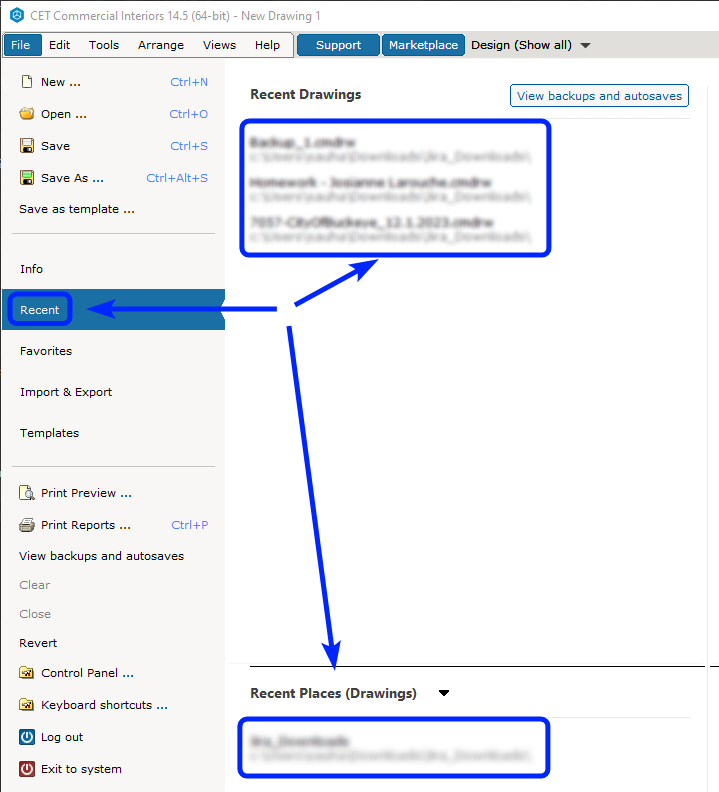Choose the Close menu entry
719x792 pixels.
click(35, 614)
